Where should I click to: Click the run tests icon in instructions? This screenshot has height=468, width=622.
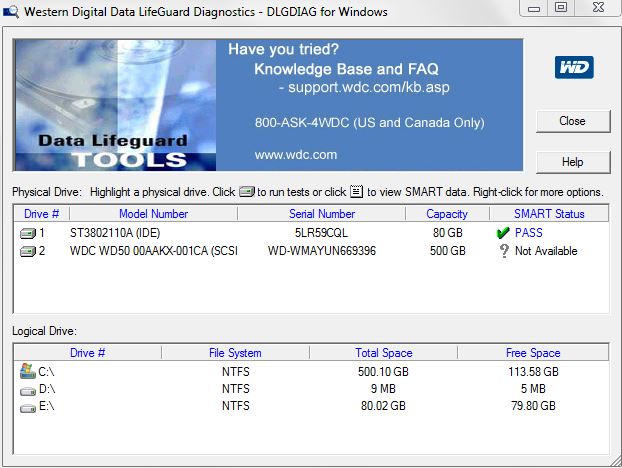point(247,192)
